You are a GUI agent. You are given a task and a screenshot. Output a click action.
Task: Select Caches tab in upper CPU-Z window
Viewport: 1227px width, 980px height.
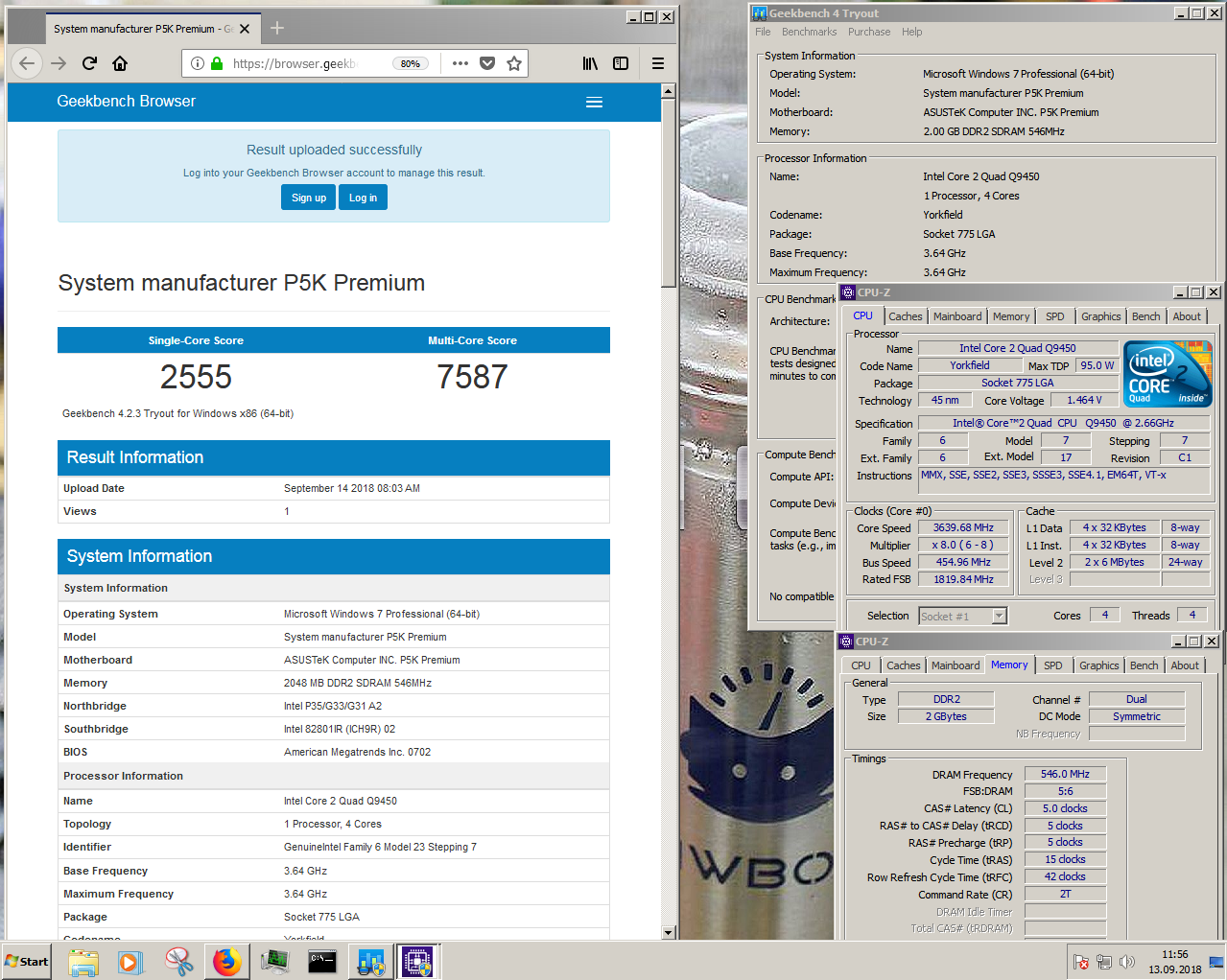tap(905, 316)
